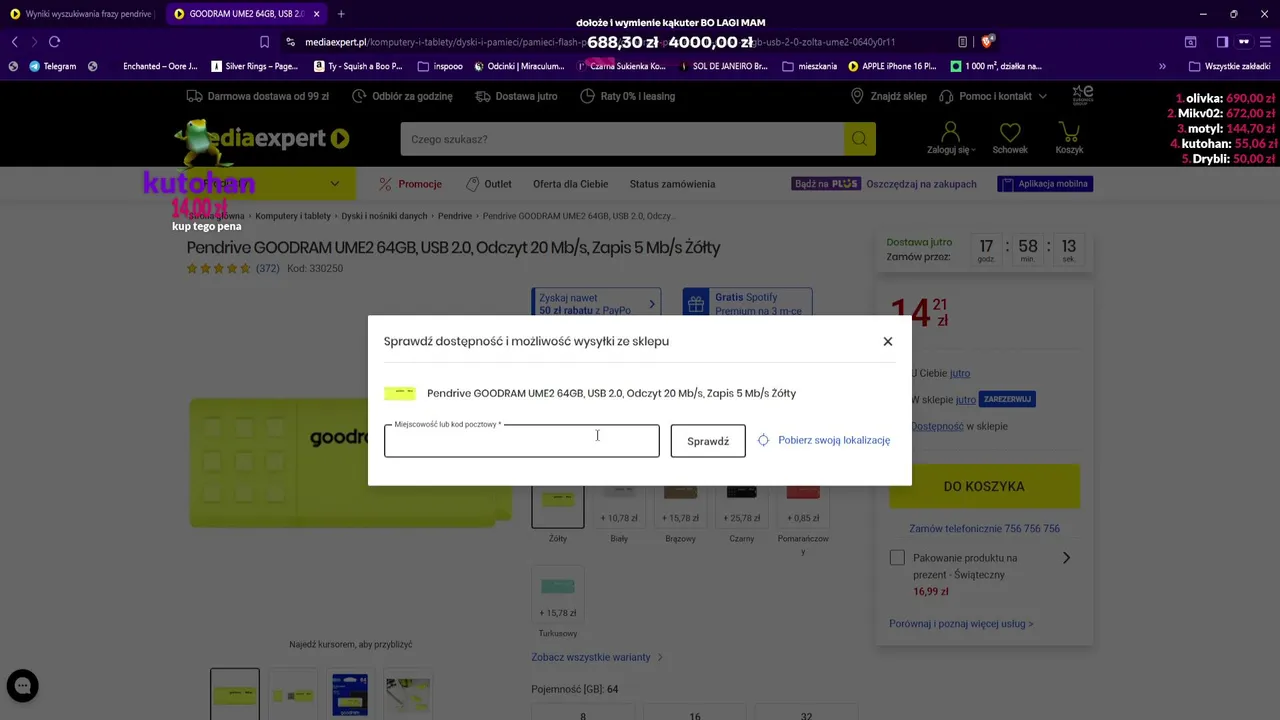Tick the gift packaging checkbox
Viewport: 1280px width, 720px height.
pyautogui.click(x=897, y=558)
